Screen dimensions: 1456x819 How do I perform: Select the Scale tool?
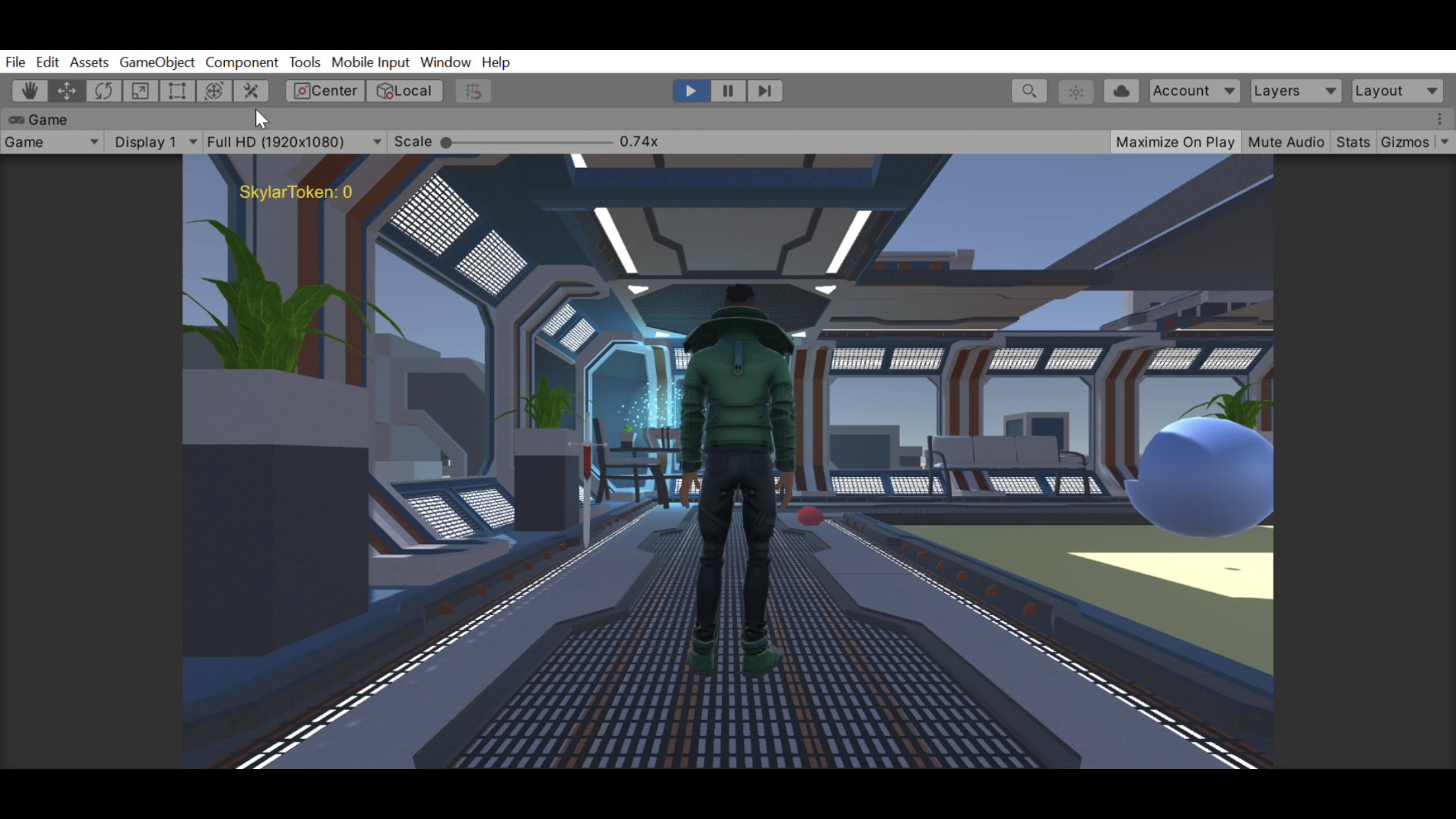(x=140, y=91)
